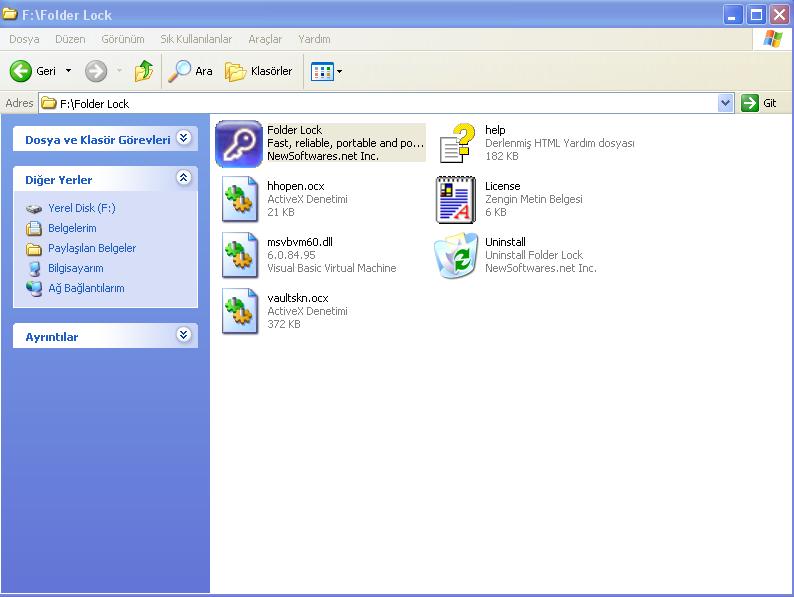Open the Belgelerim link in sidebar
Image resolution: width=794 pixels, height=597 pixels.
click(x=72, y=228)
